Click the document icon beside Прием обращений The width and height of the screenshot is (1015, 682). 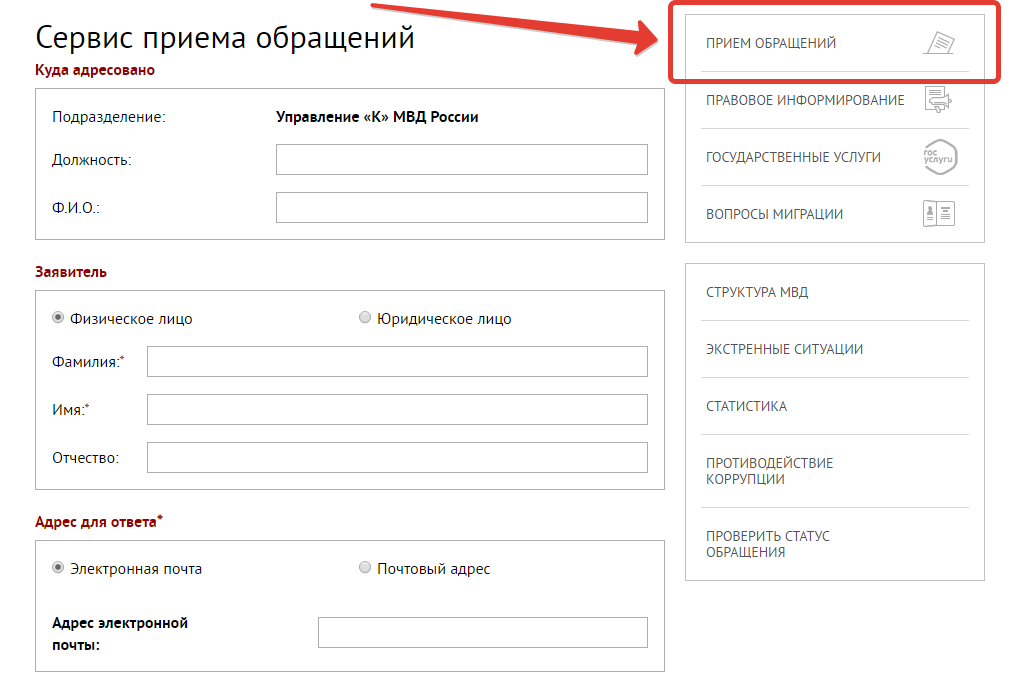pos(939,43)
